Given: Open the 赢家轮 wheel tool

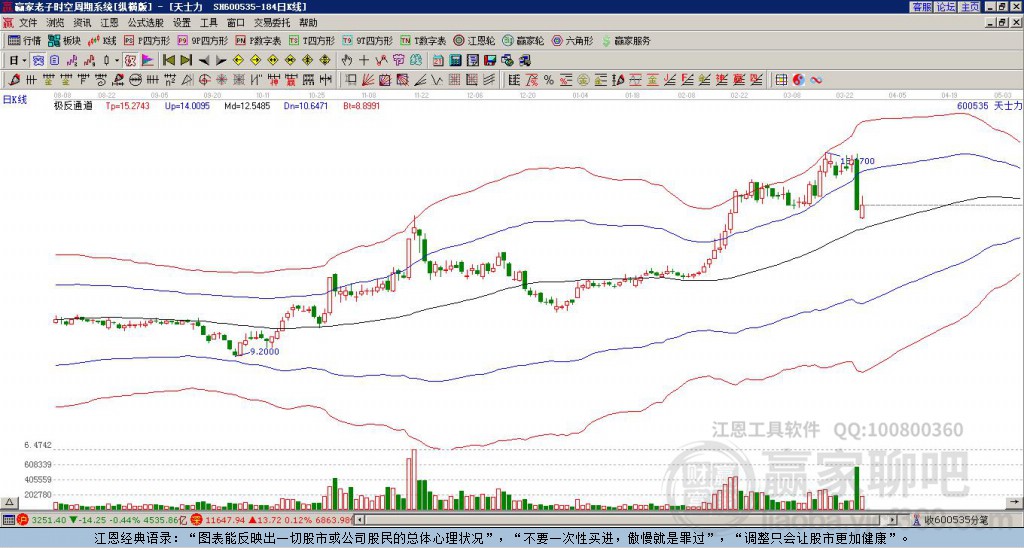Looking at the screenshot, I should click(523, 40).
